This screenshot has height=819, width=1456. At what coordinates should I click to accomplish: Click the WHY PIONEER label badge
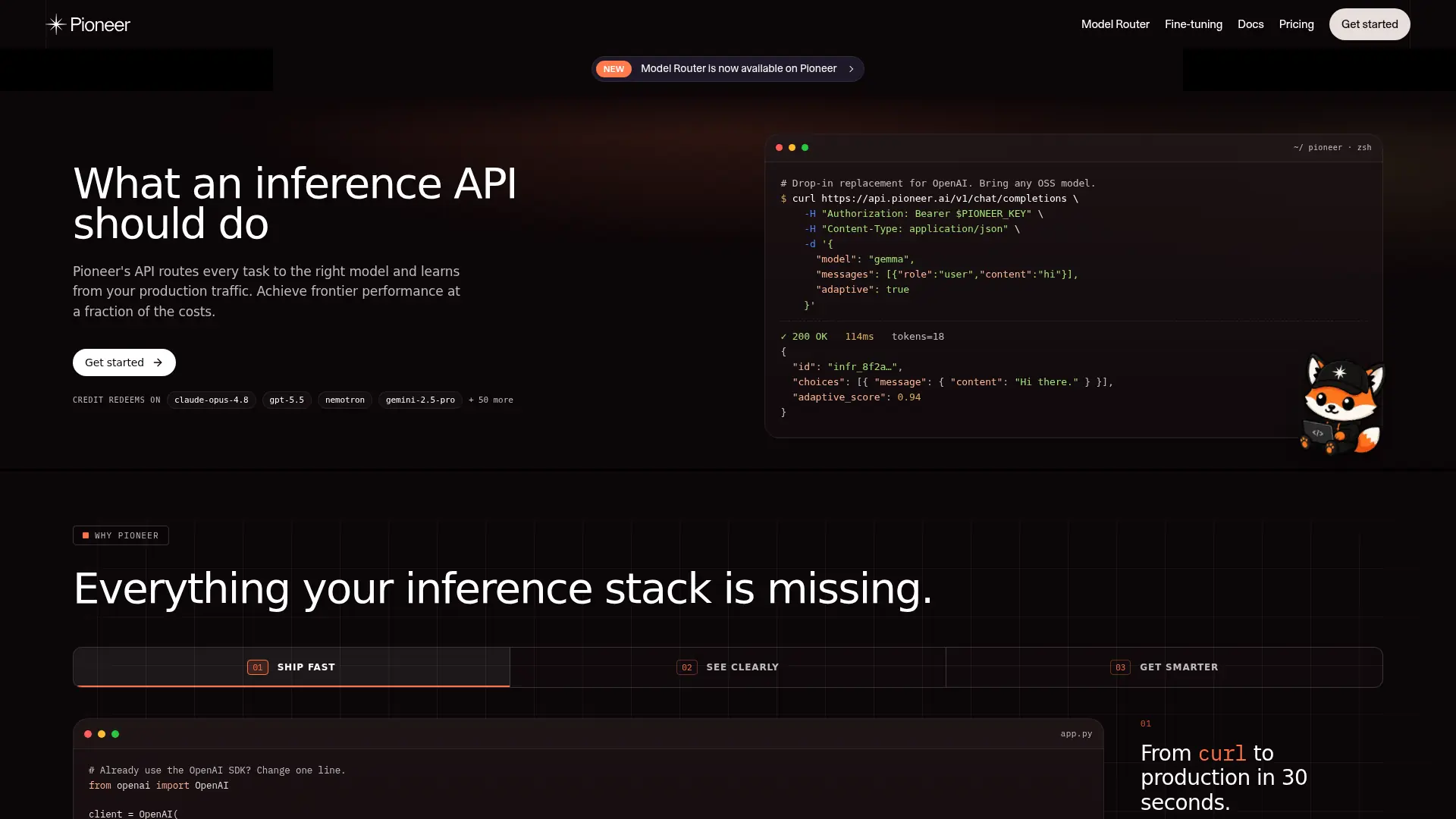point(121,535)
